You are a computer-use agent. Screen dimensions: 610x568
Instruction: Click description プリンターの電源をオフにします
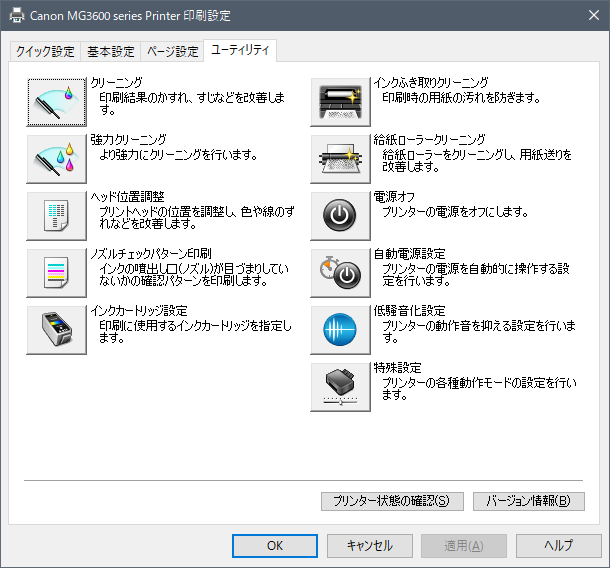coord(455,212)
